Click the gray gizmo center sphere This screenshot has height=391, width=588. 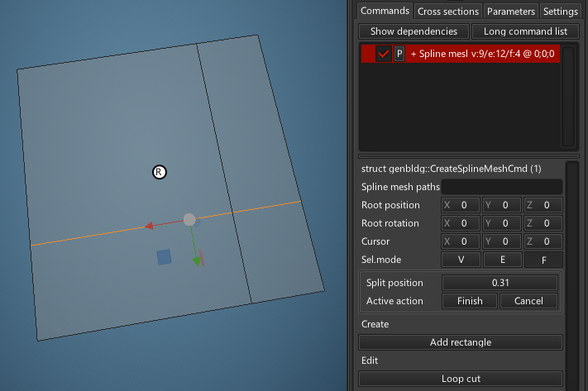[189, 220]
